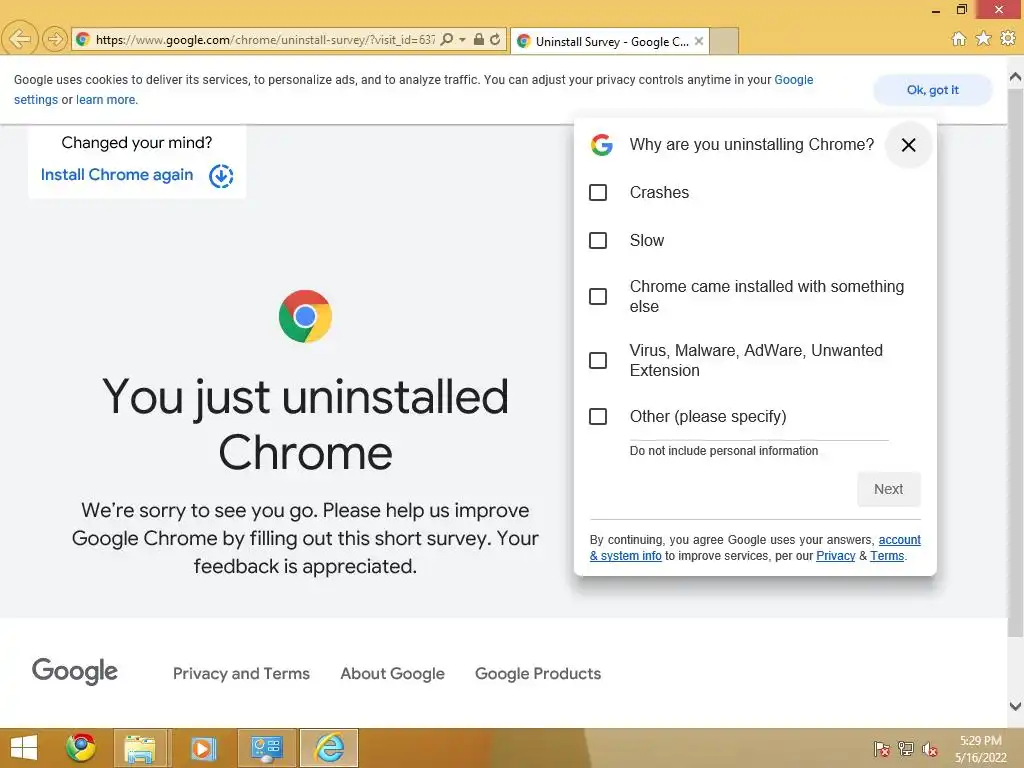The width and height of the screenshot is (1024, 768).
Task: Refresh the page with the reload icon
Action: tap(495, 40)
